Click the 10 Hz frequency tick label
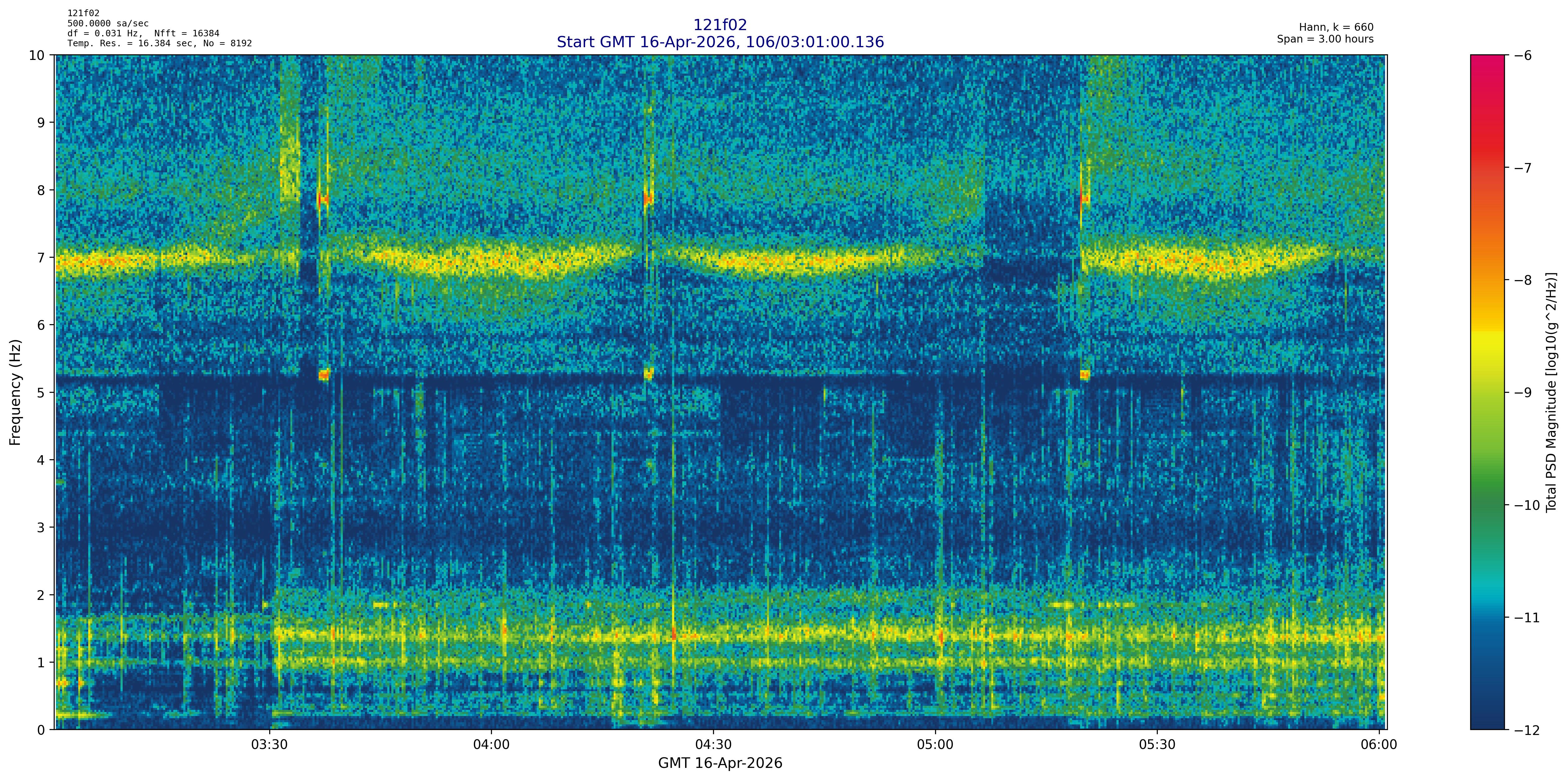Viewport: 1568px width, 780px height. (x=37, y=55)
